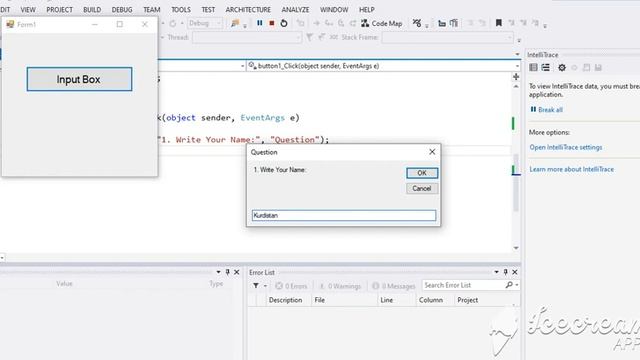This screenshot has width=640, height=360.
Task: Expand the button1_Click member dropdown
Action: coord(383,66)
